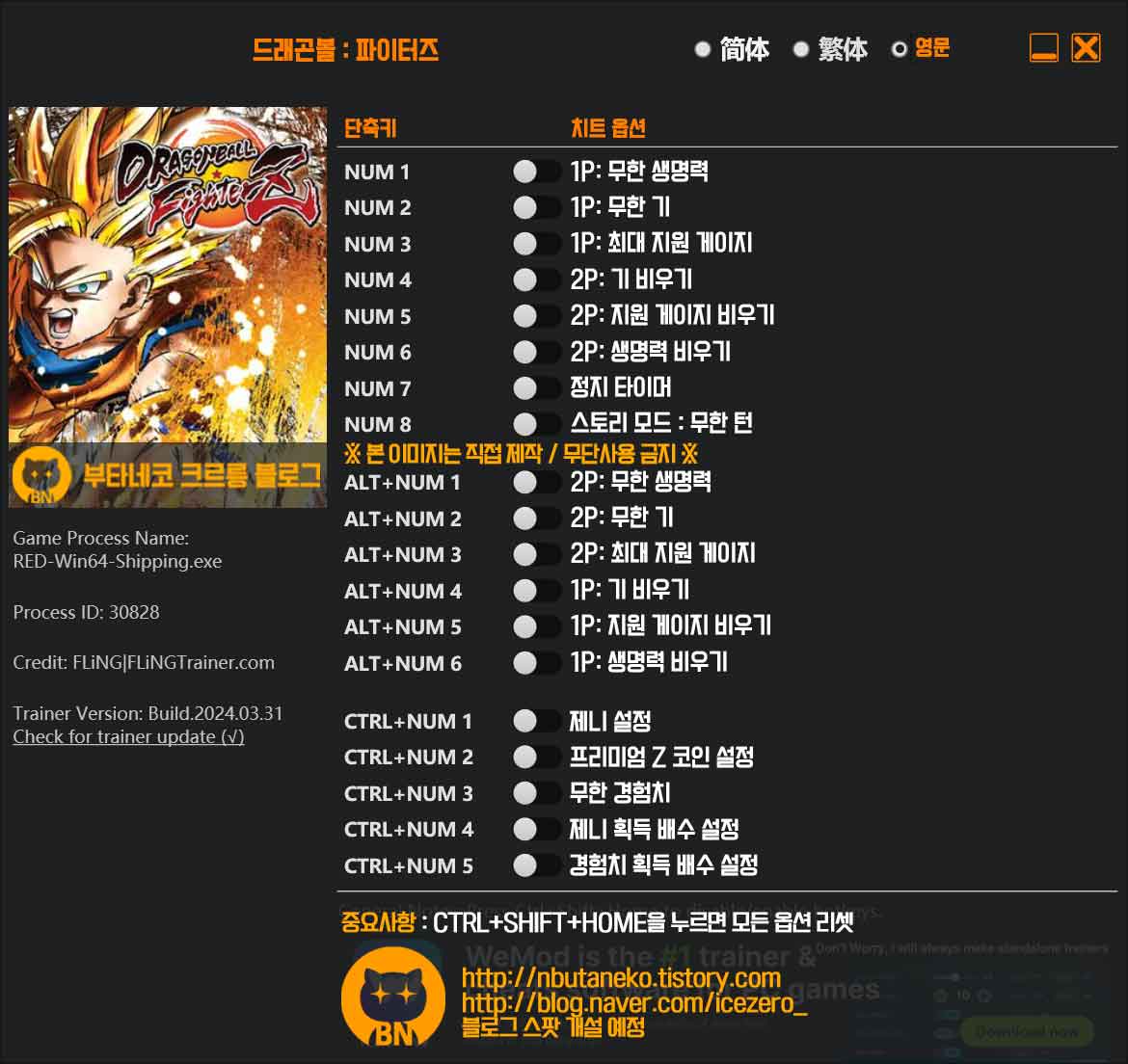Toggle NUM 8 story mode infinite turns

(536, 424)
